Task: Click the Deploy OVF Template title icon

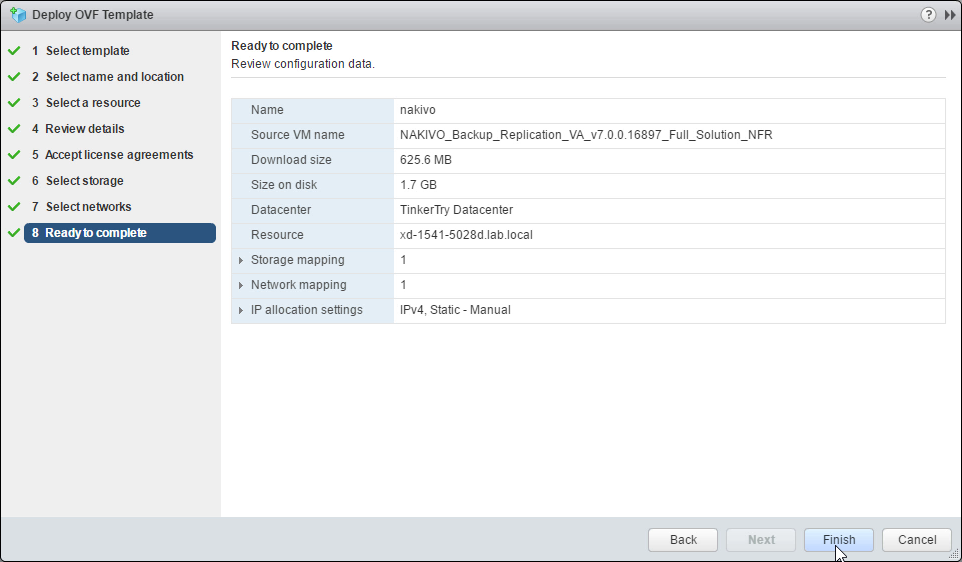Action: tap(18, 15)
